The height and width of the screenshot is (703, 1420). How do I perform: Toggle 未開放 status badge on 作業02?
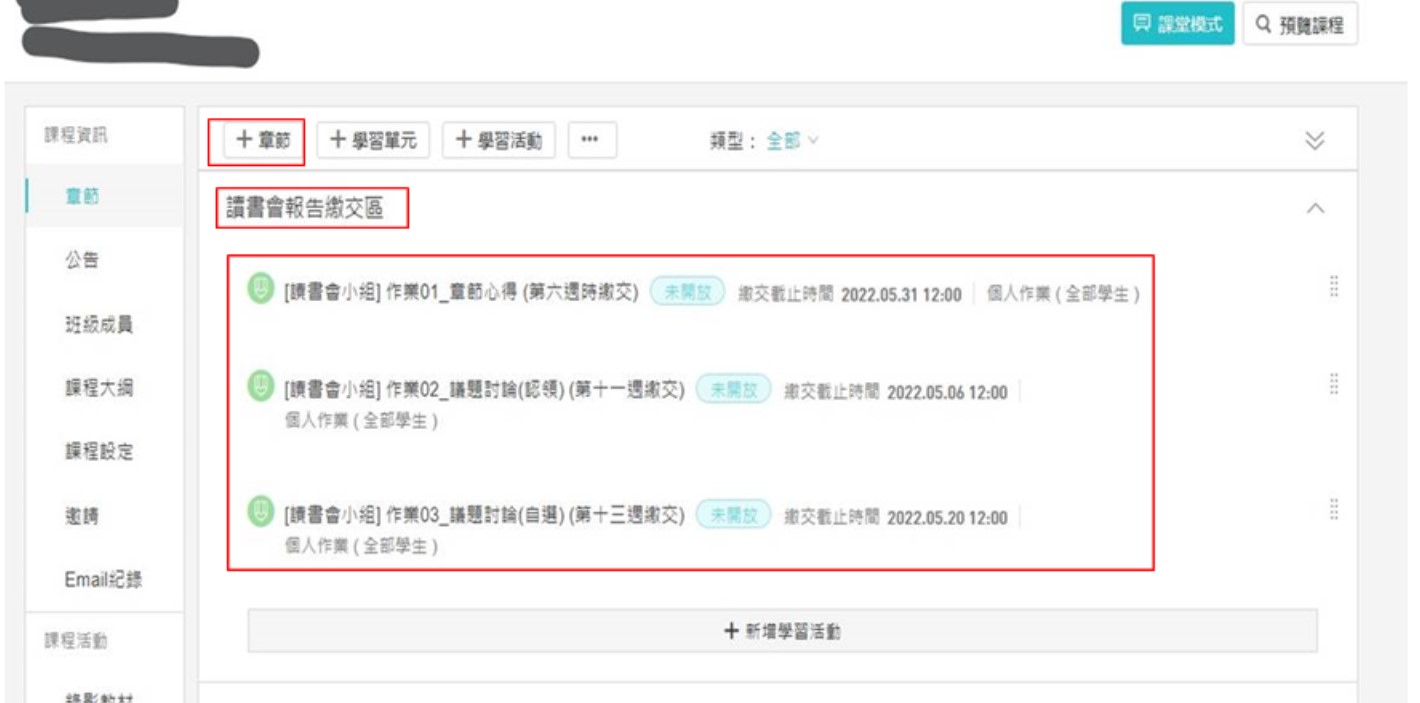point(733,390)
